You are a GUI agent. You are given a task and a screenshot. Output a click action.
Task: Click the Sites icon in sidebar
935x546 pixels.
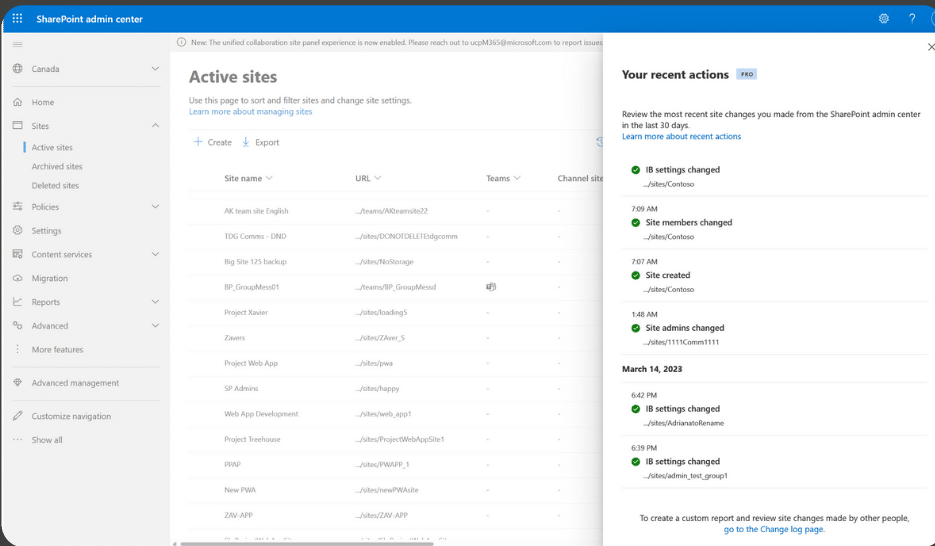click(x=17, y=125)
